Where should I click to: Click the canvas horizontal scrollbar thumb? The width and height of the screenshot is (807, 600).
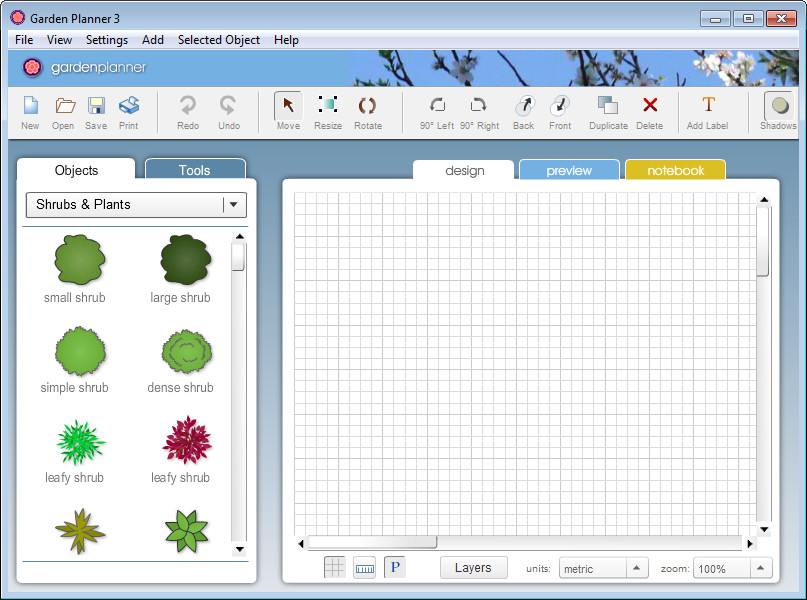[372, 543]
